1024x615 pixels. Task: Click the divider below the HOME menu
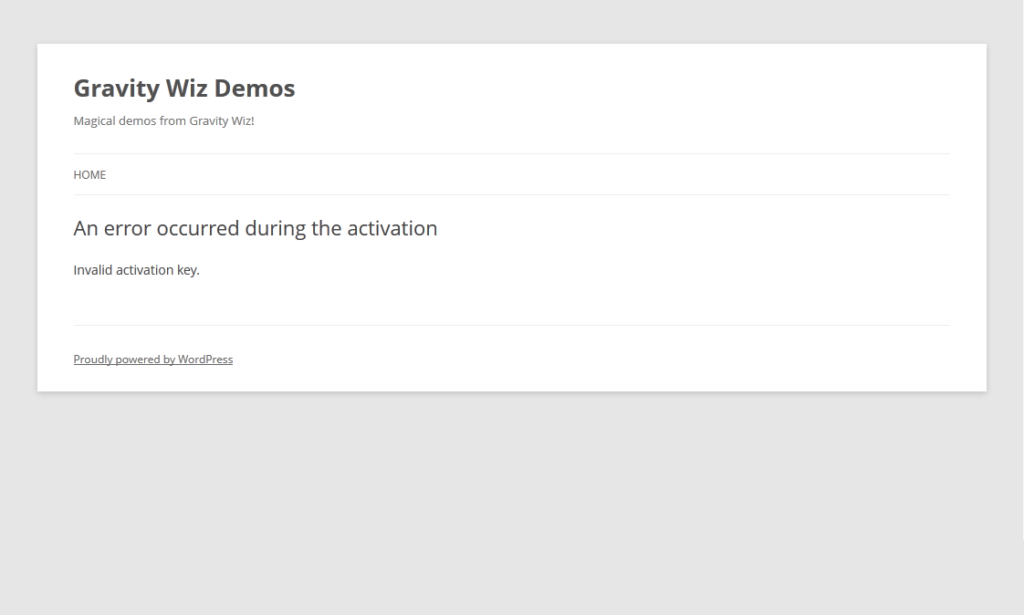pyautogui.click(x=511, y=193)
